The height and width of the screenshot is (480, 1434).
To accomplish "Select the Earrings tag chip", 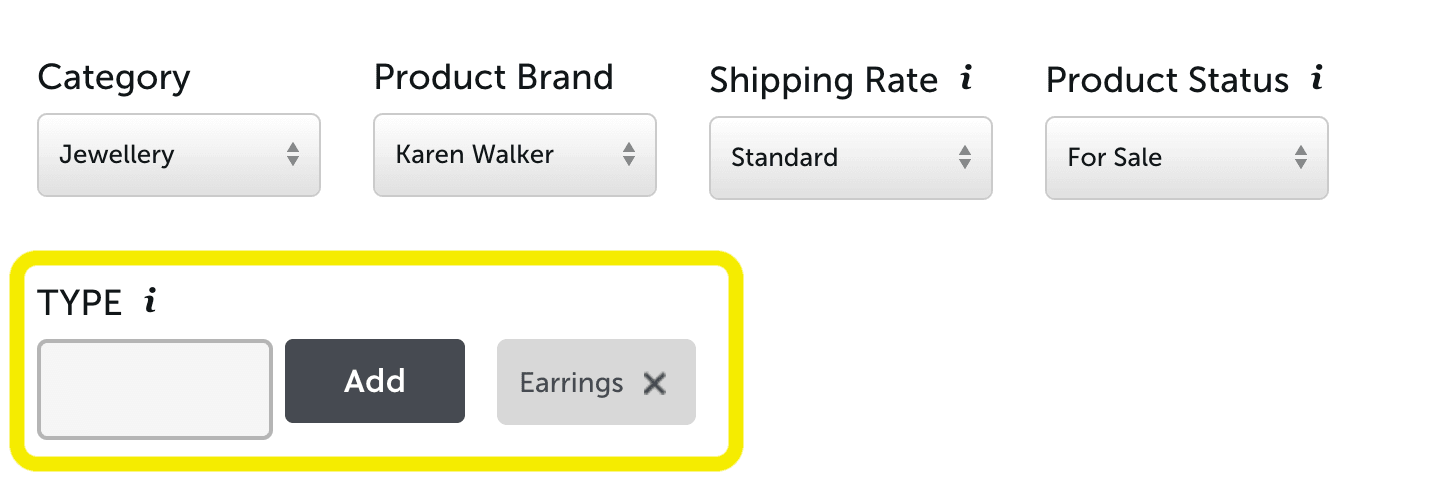I will [x=572, y=383].
